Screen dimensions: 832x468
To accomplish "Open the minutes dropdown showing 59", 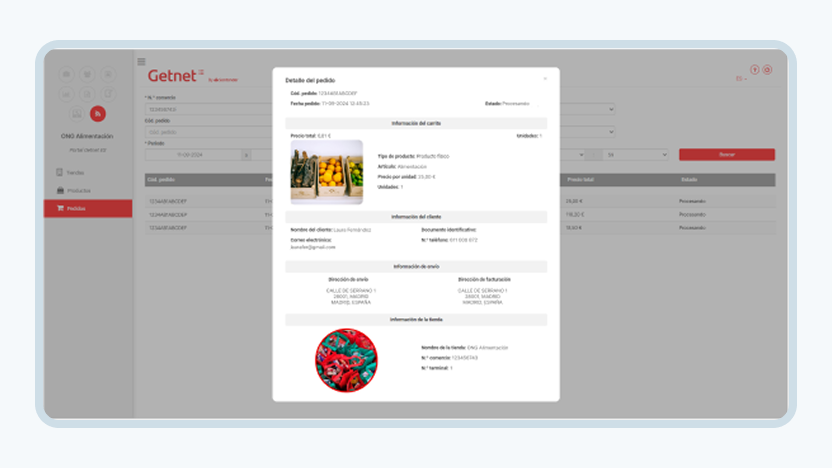I will tap(636, 155).
